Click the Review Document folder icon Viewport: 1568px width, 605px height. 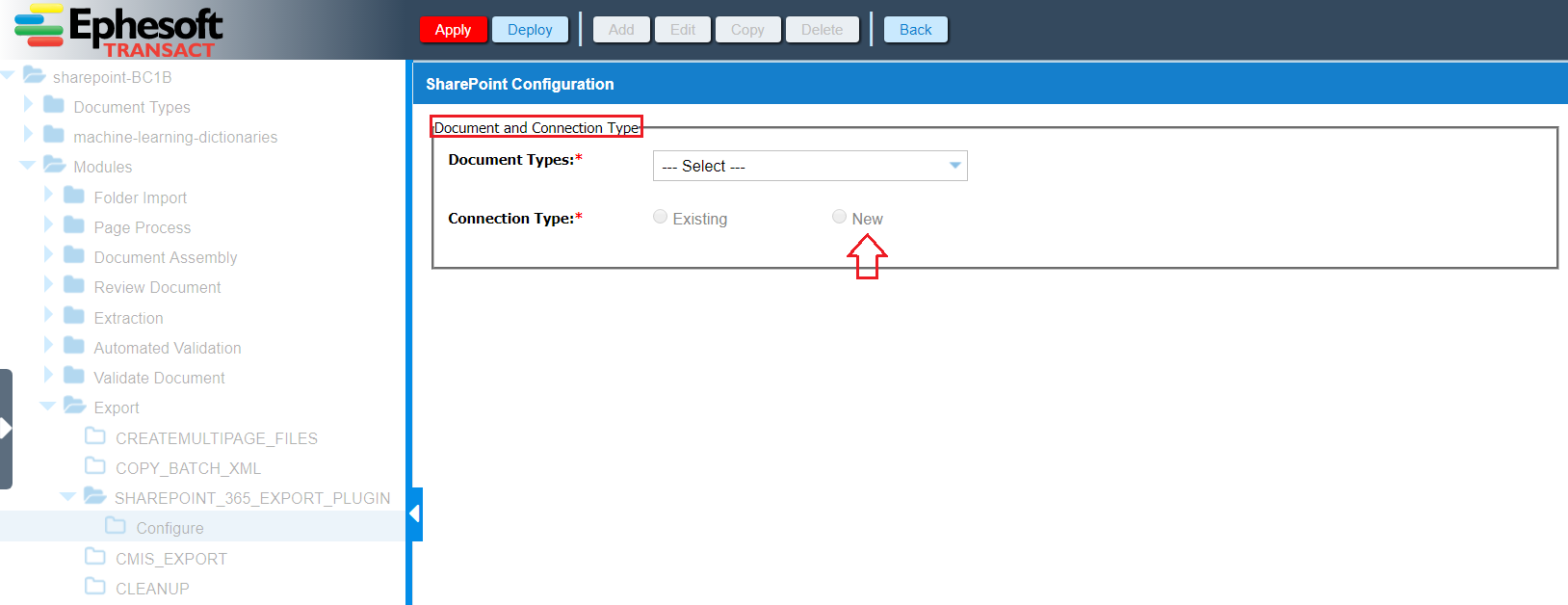tap(74, 284)
